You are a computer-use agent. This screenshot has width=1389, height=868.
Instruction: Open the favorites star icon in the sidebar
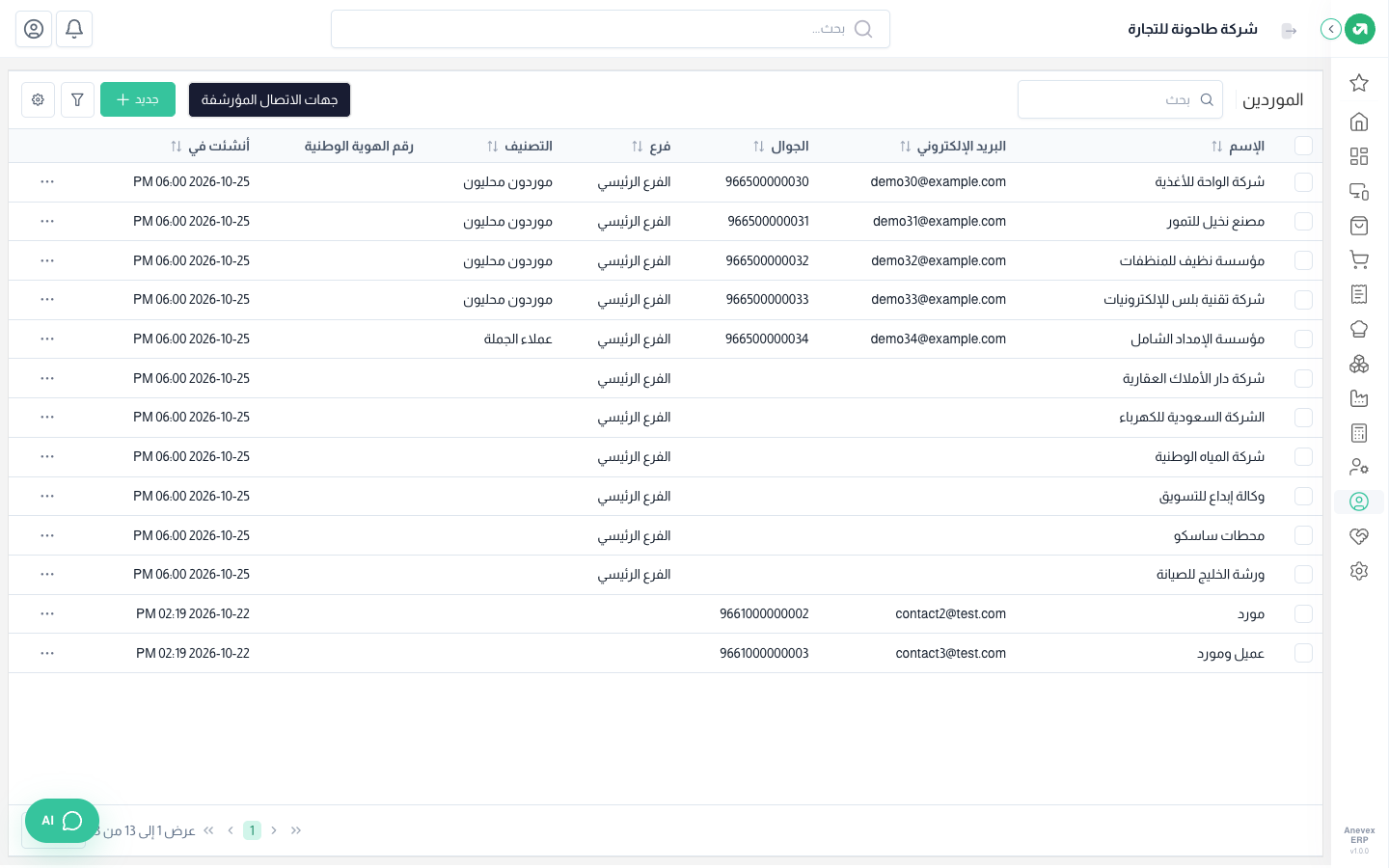pos(1359,83)
